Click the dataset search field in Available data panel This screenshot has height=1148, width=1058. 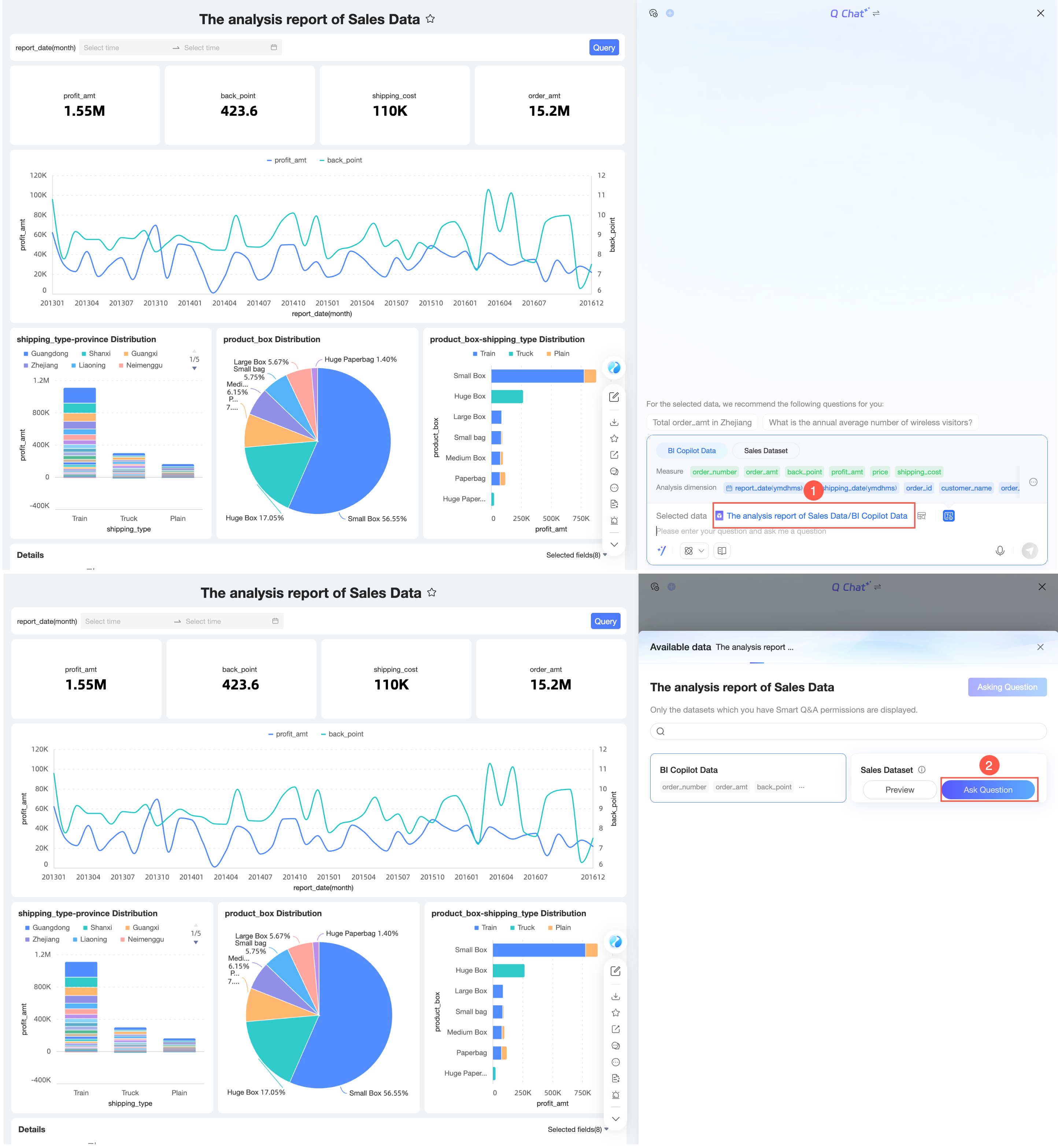pos(848,731)
